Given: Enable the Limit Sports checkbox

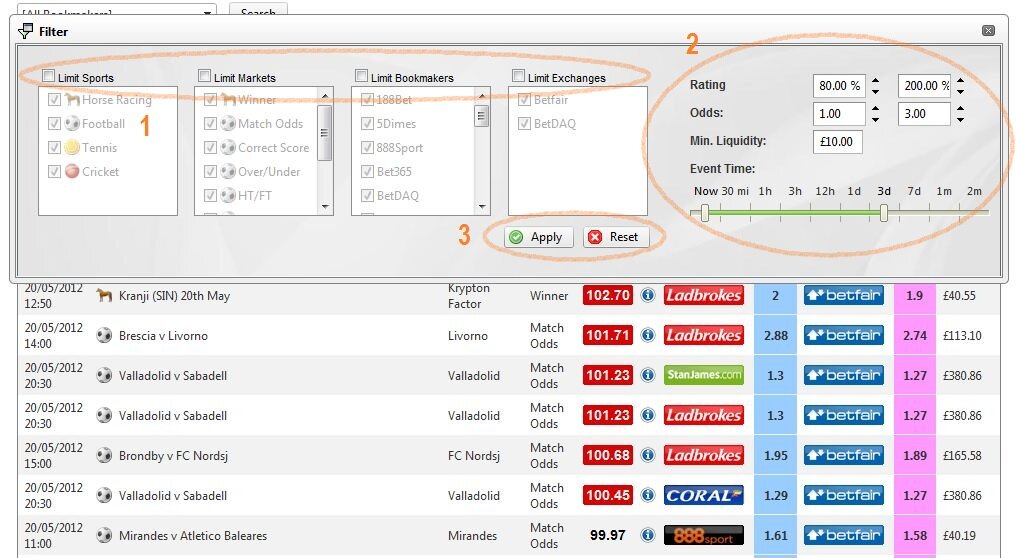Looking at the screenshot, I should [49, 76].
